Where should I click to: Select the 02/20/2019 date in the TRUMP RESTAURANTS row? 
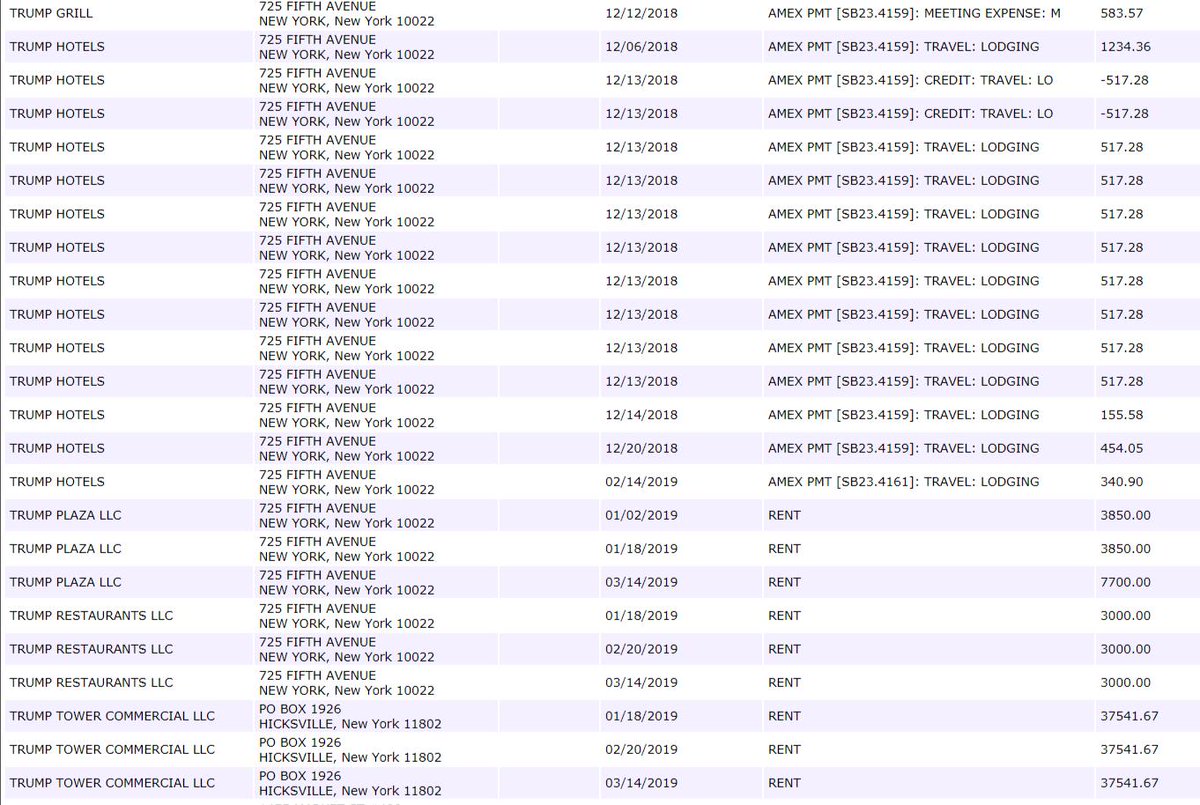point(642,649)
